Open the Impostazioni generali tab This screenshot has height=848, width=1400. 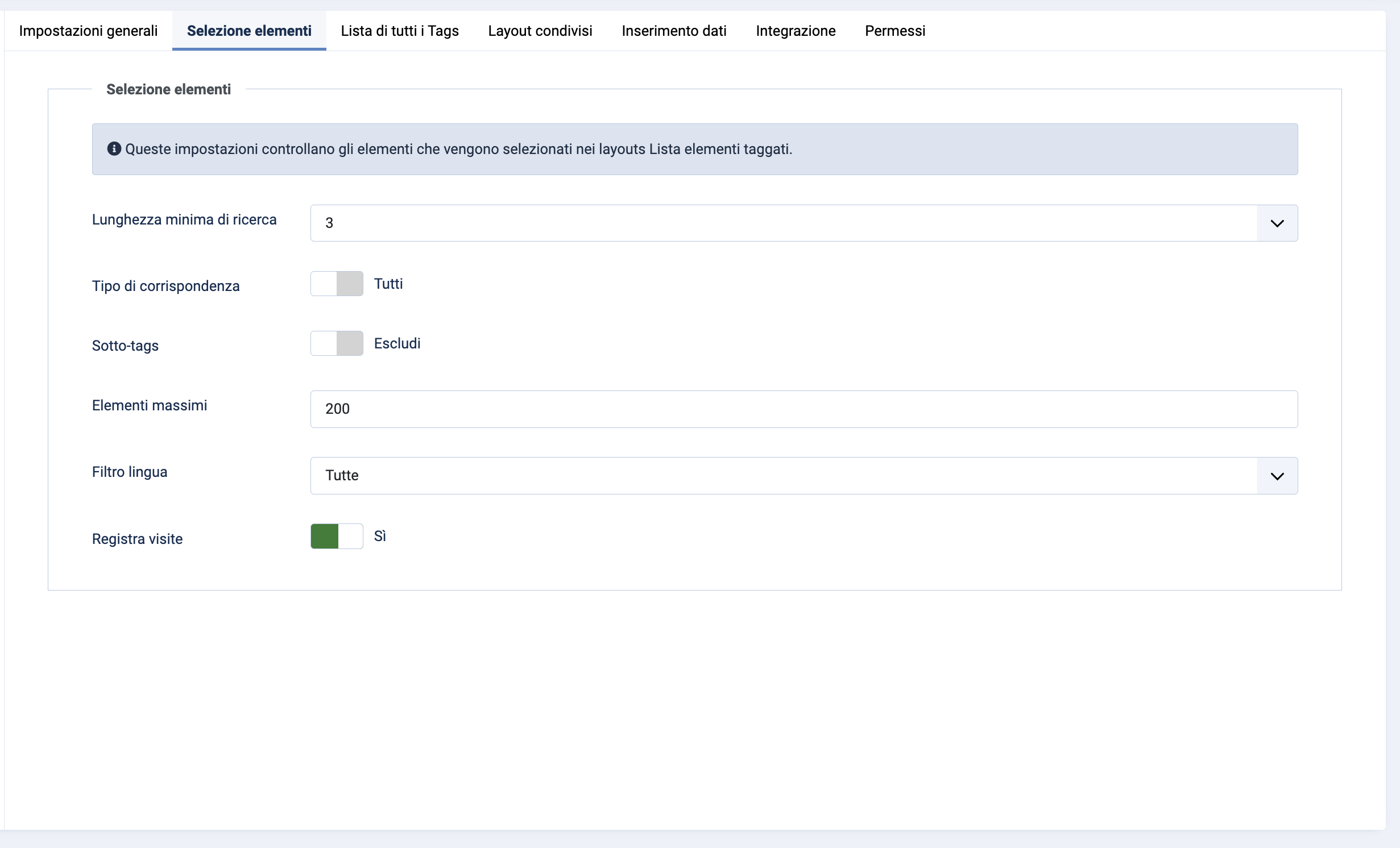pos(88,31)
